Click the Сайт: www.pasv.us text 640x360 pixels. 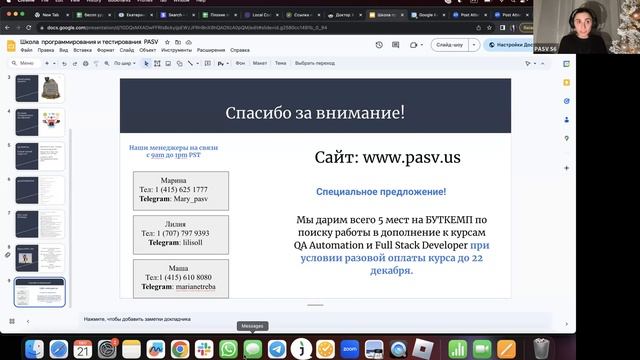[387, 158]
